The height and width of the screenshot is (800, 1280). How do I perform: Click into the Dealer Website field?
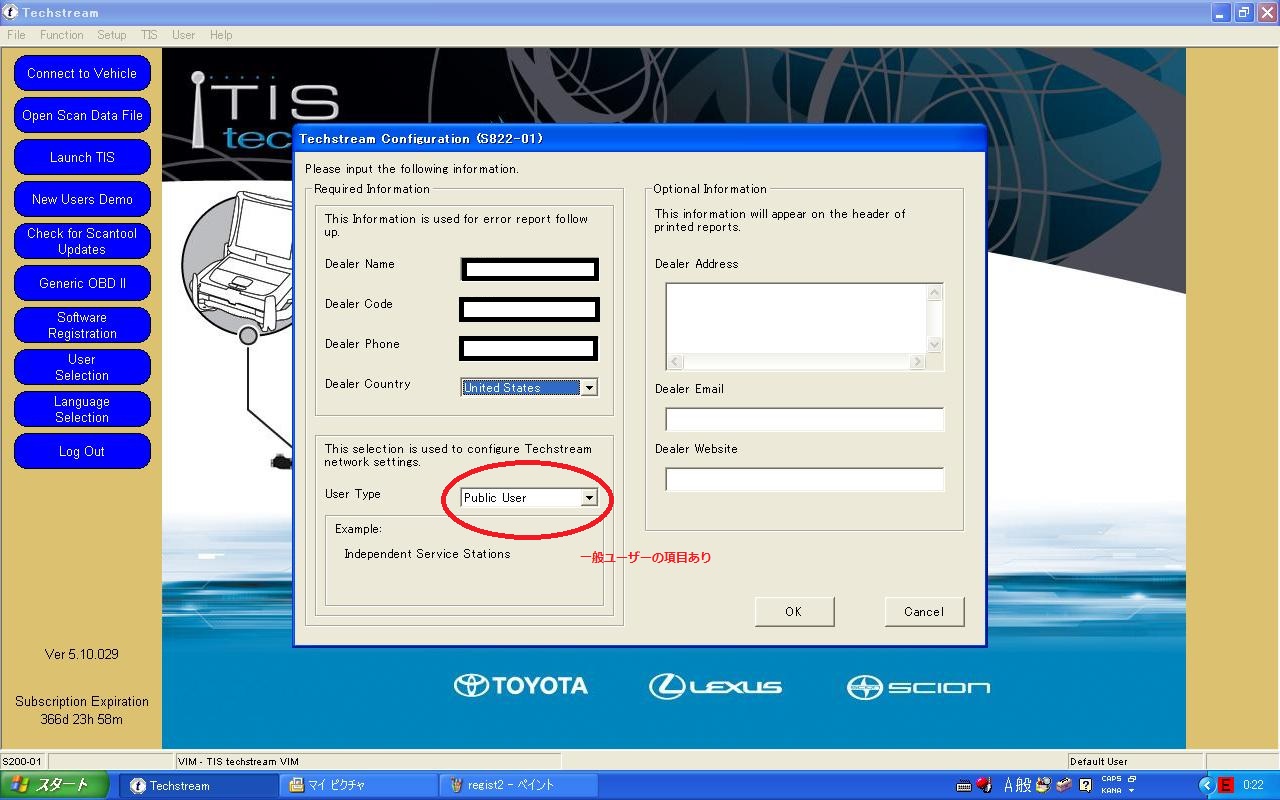[x=805, y=479]
